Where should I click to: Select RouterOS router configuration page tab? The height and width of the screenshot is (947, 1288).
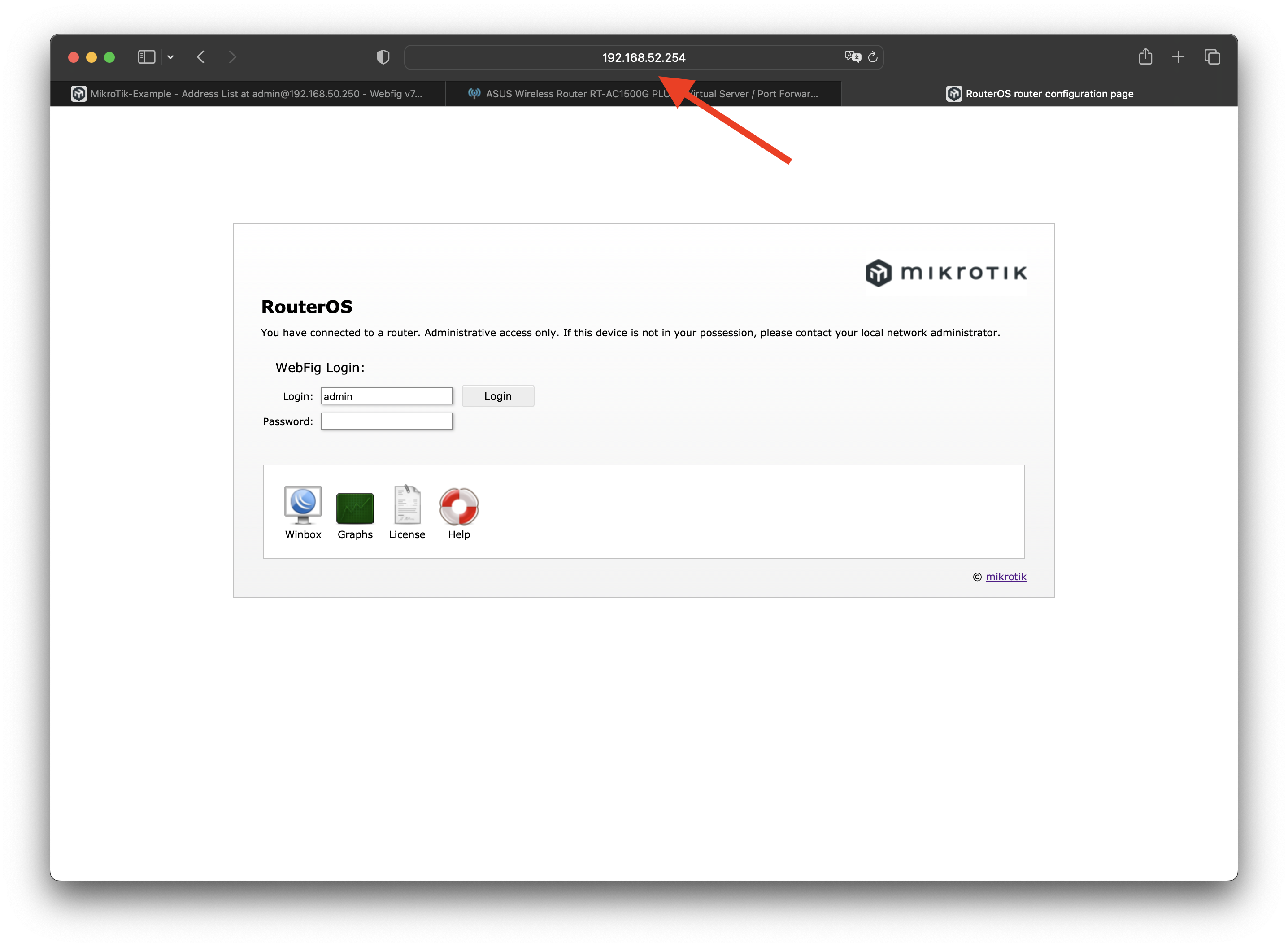pyautogui.click(x=1039, y=93)
